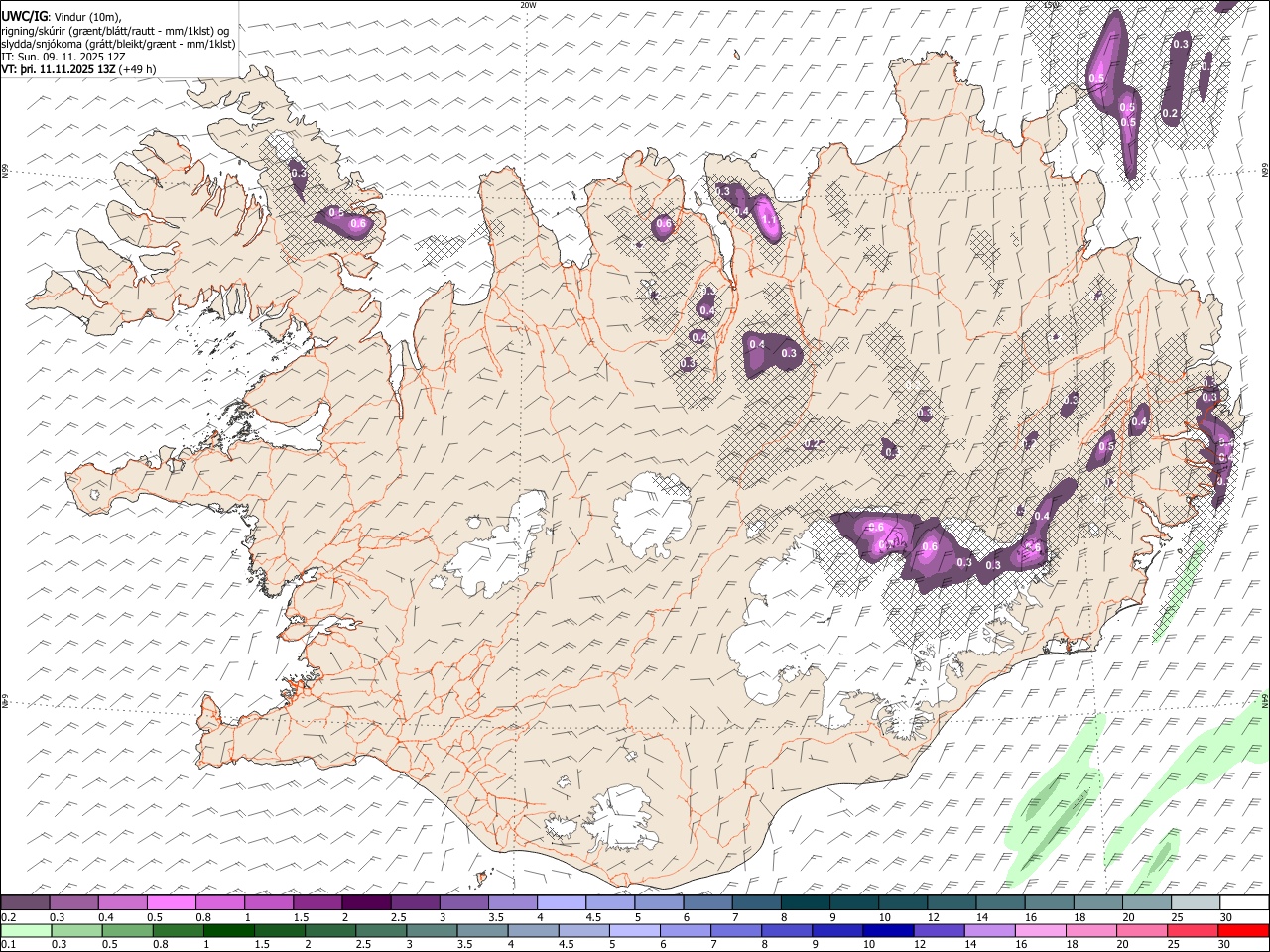
Task: Select the valid time 'VT: þri. 11.11.2025 13Z'
Action: point(59,69)
